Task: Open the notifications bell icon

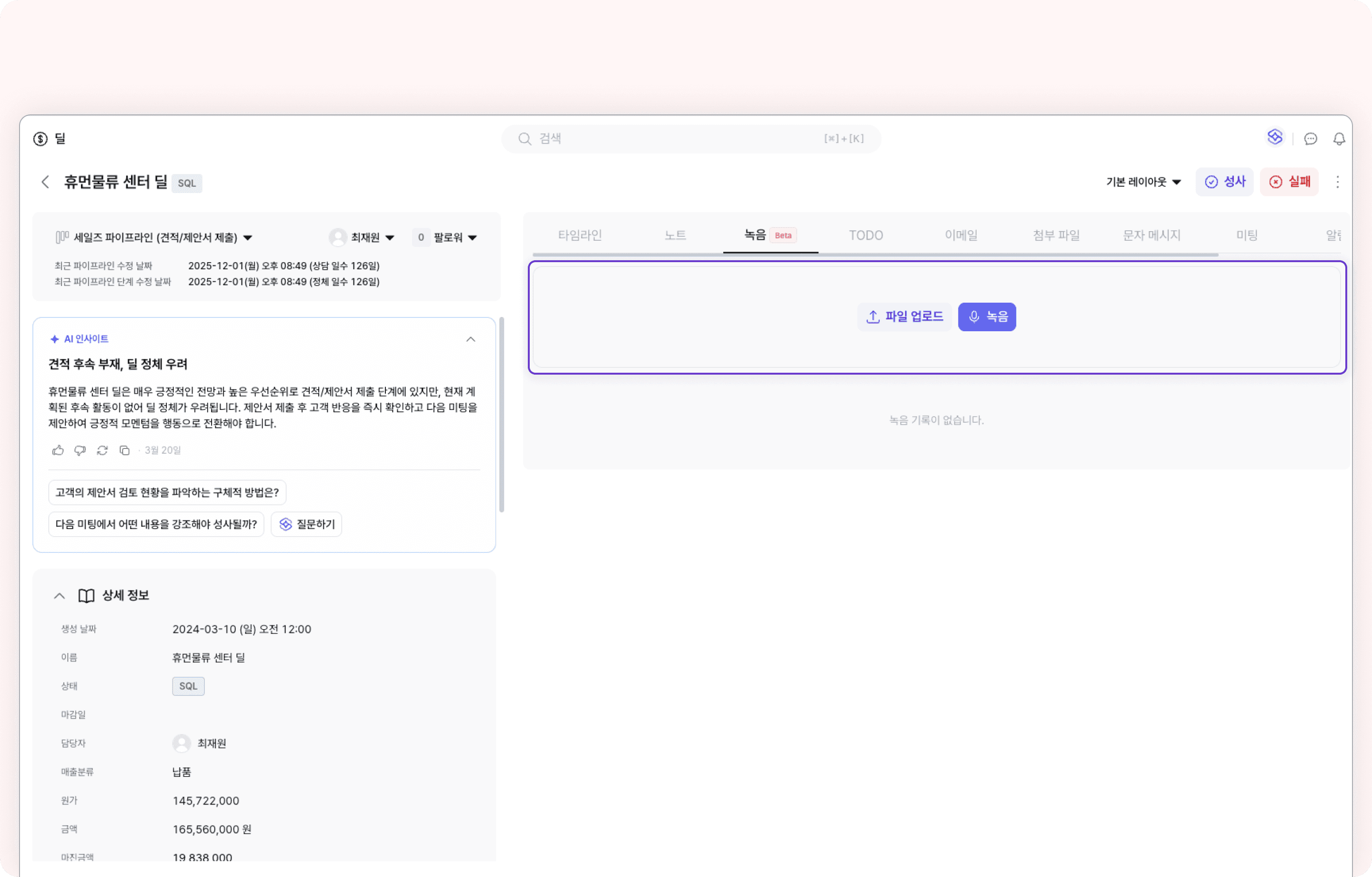Action: (1339, 139)
